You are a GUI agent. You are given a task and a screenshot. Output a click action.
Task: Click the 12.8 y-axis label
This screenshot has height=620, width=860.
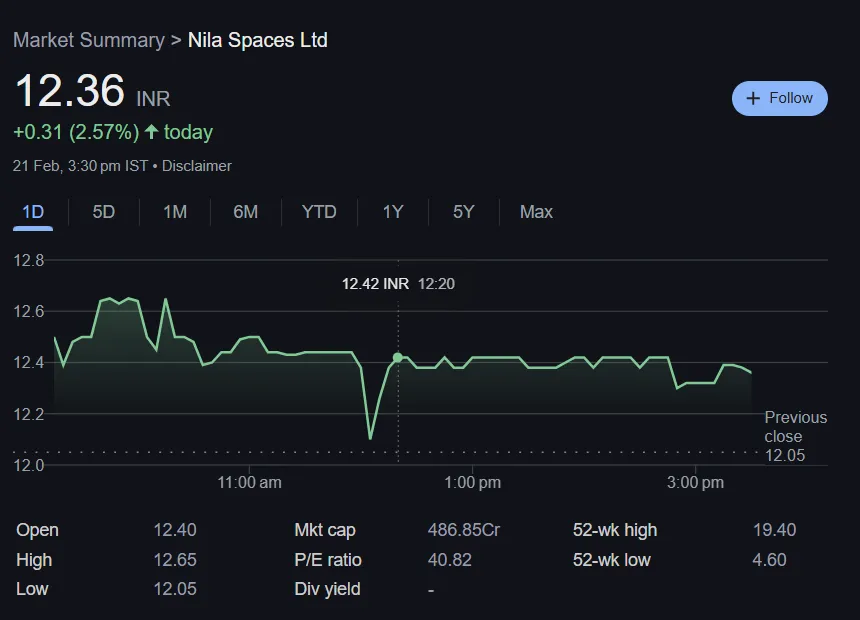[29, 260]
